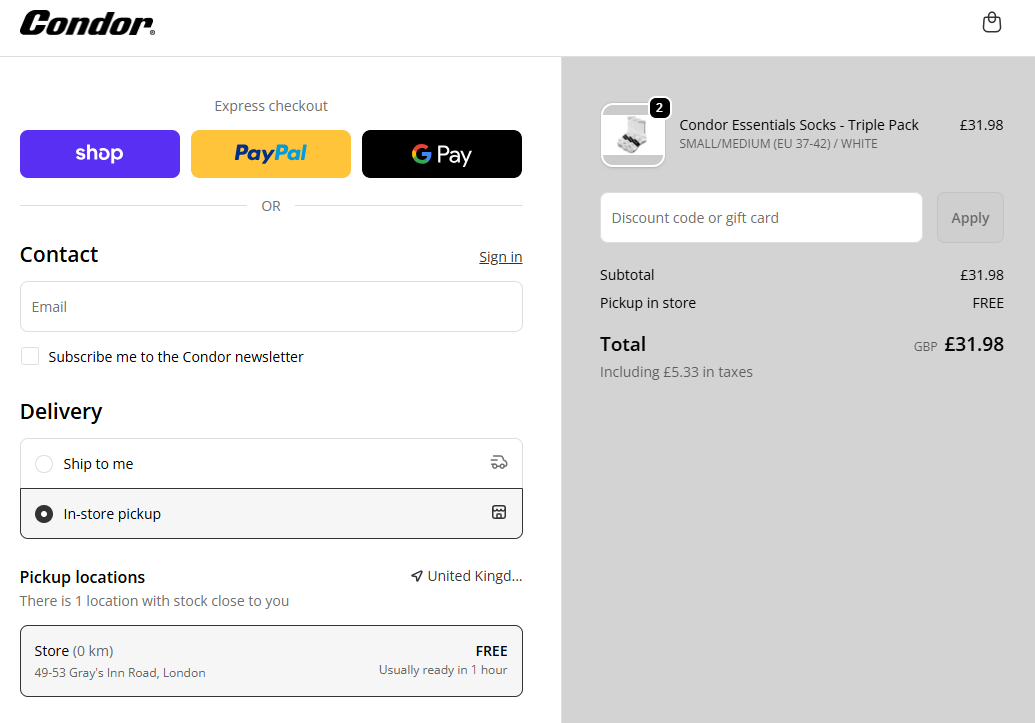
Task: Click the delivery truck icon beside Ship to me
Action: (x=499, y=463)
